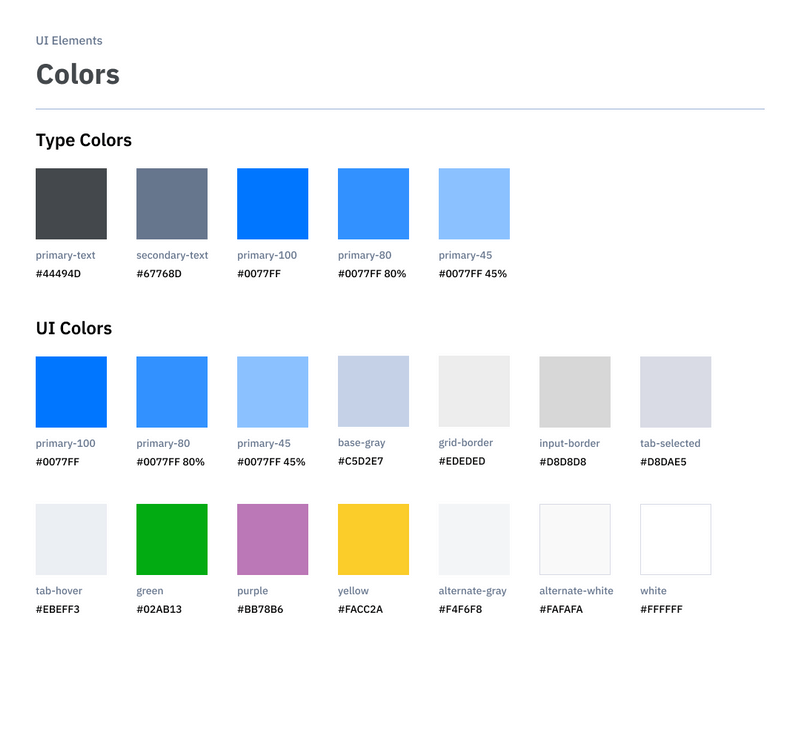Click the alternate-gray color swatch

click(x=474, y=540)
